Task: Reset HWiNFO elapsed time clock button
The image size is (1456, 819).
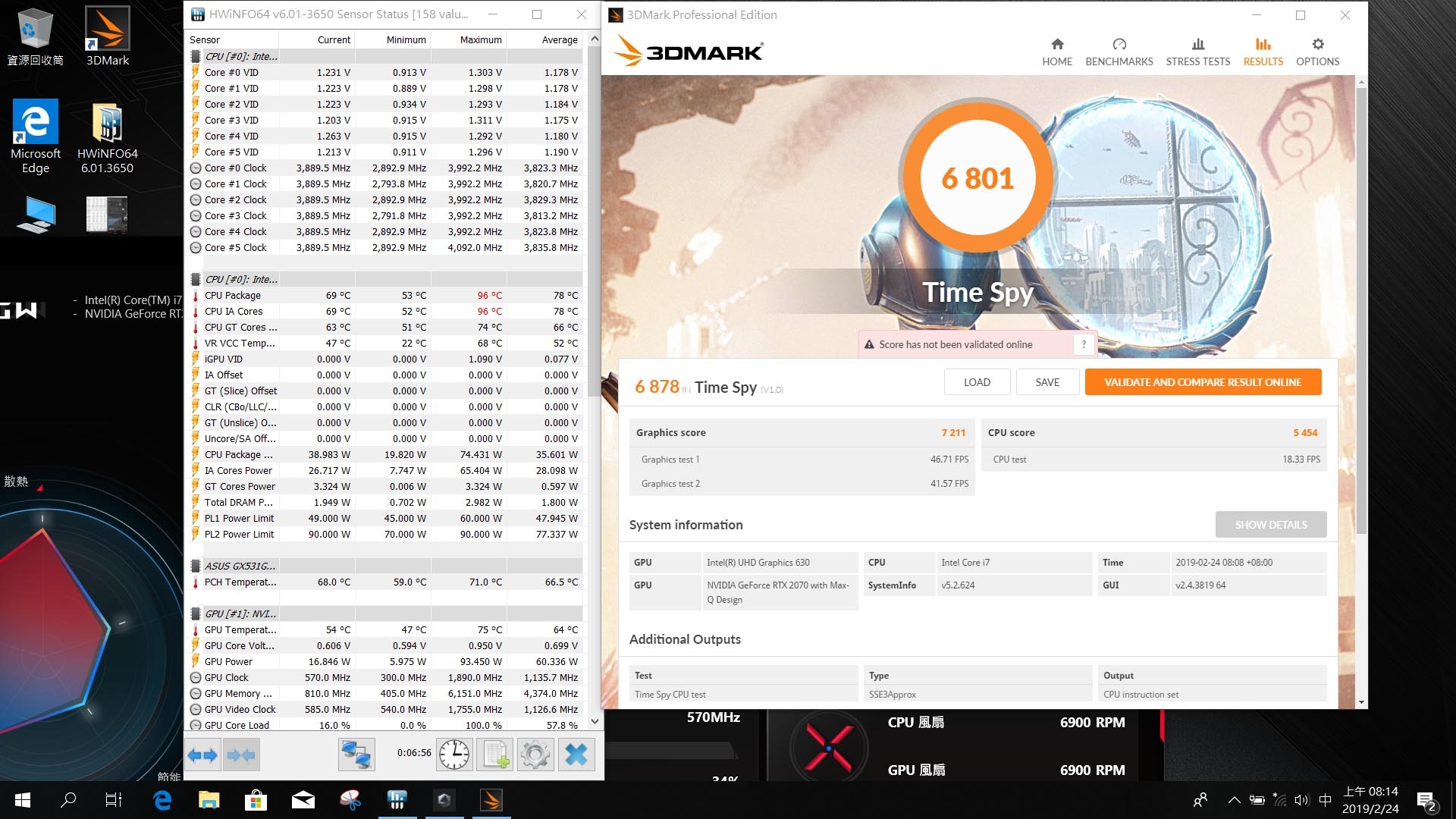Action: [x=454, y=755]
